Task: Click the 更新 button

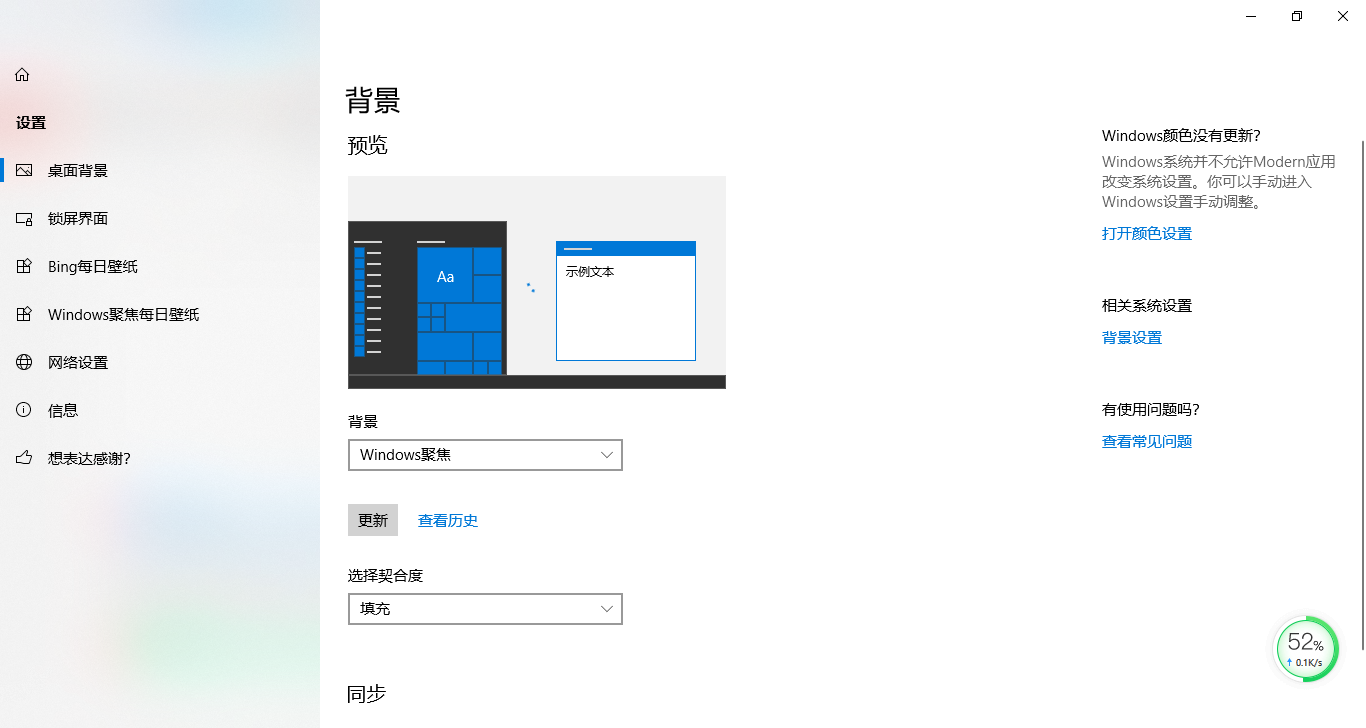Action: click(373, 520)
